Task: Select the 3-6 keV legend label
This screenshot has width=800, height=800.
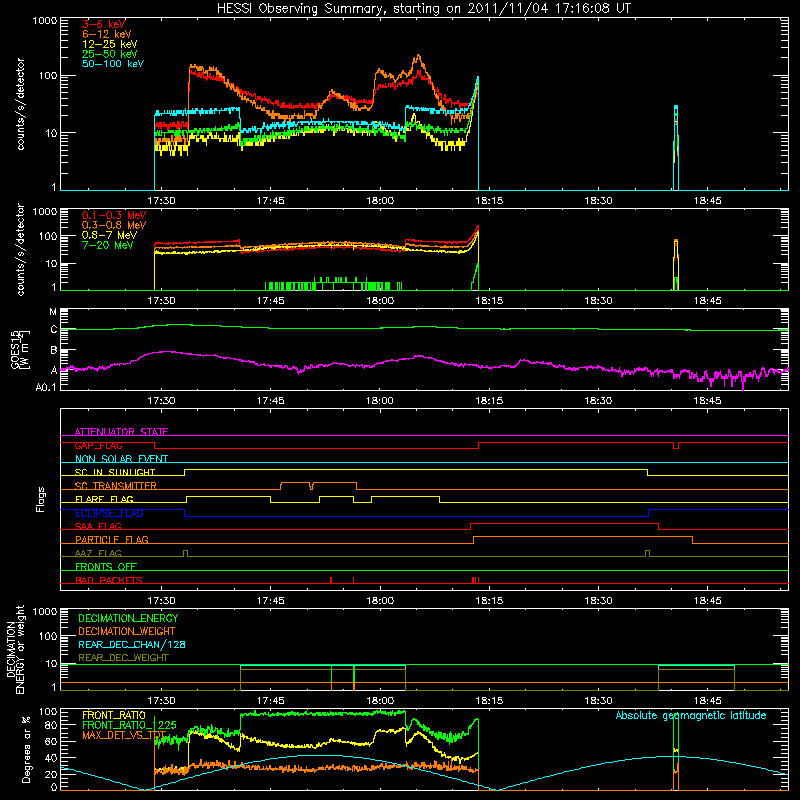Action: [104, 24]
